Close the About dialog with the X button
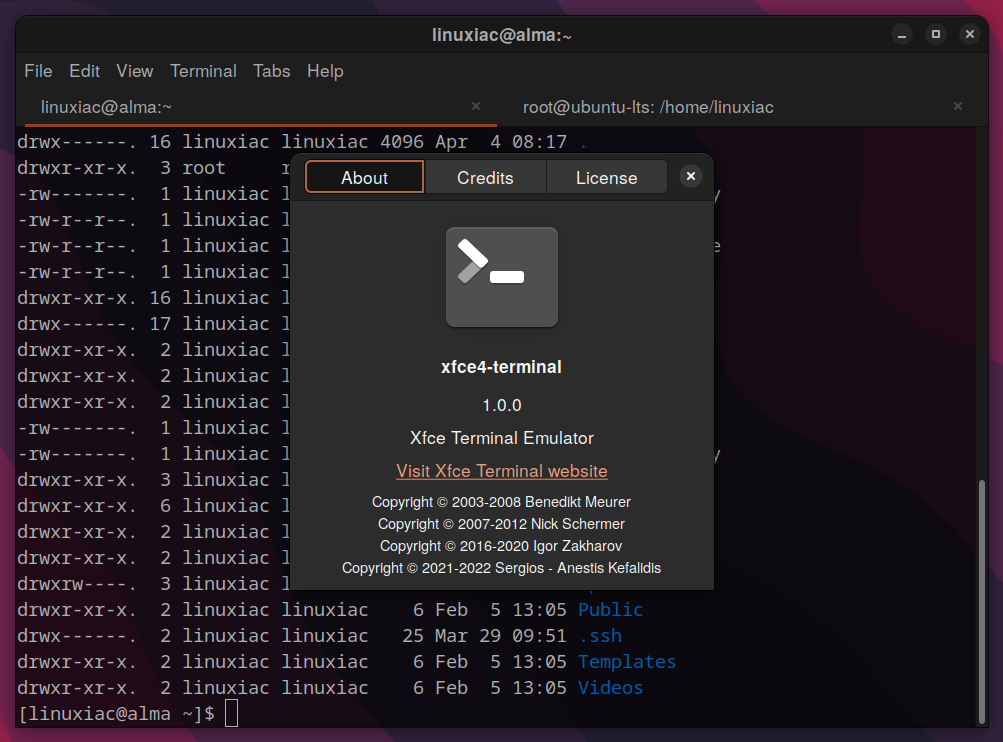 click(x=691, y=177)
